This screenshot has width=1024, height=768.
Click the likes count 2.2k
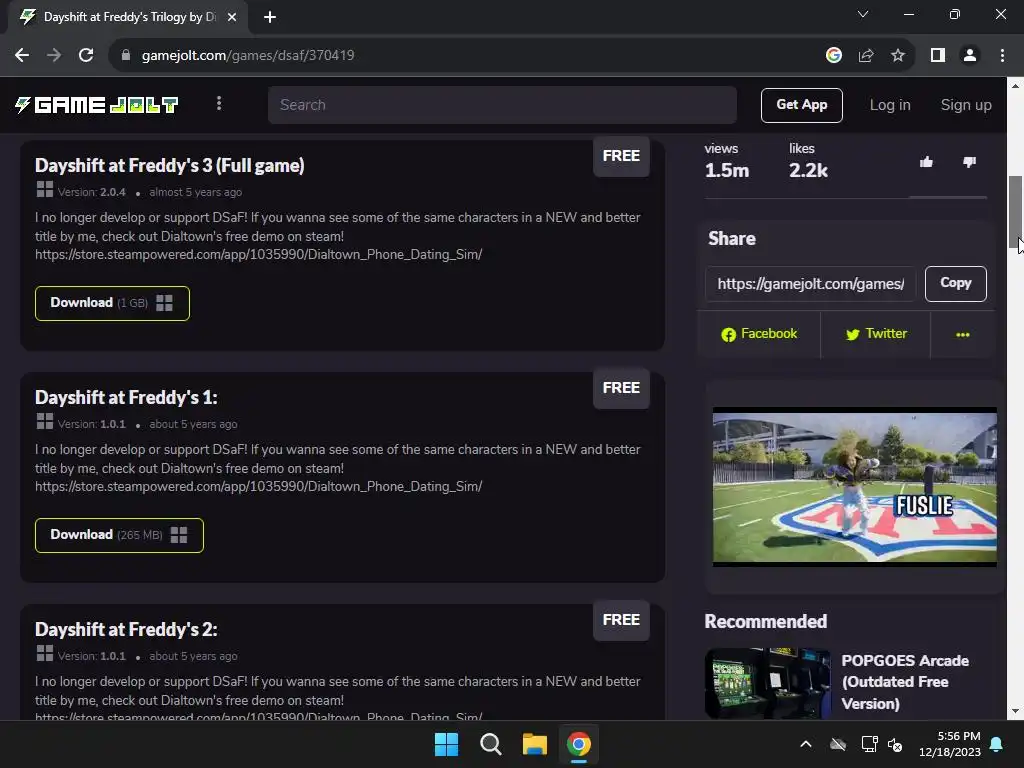[x=808, y=170]
